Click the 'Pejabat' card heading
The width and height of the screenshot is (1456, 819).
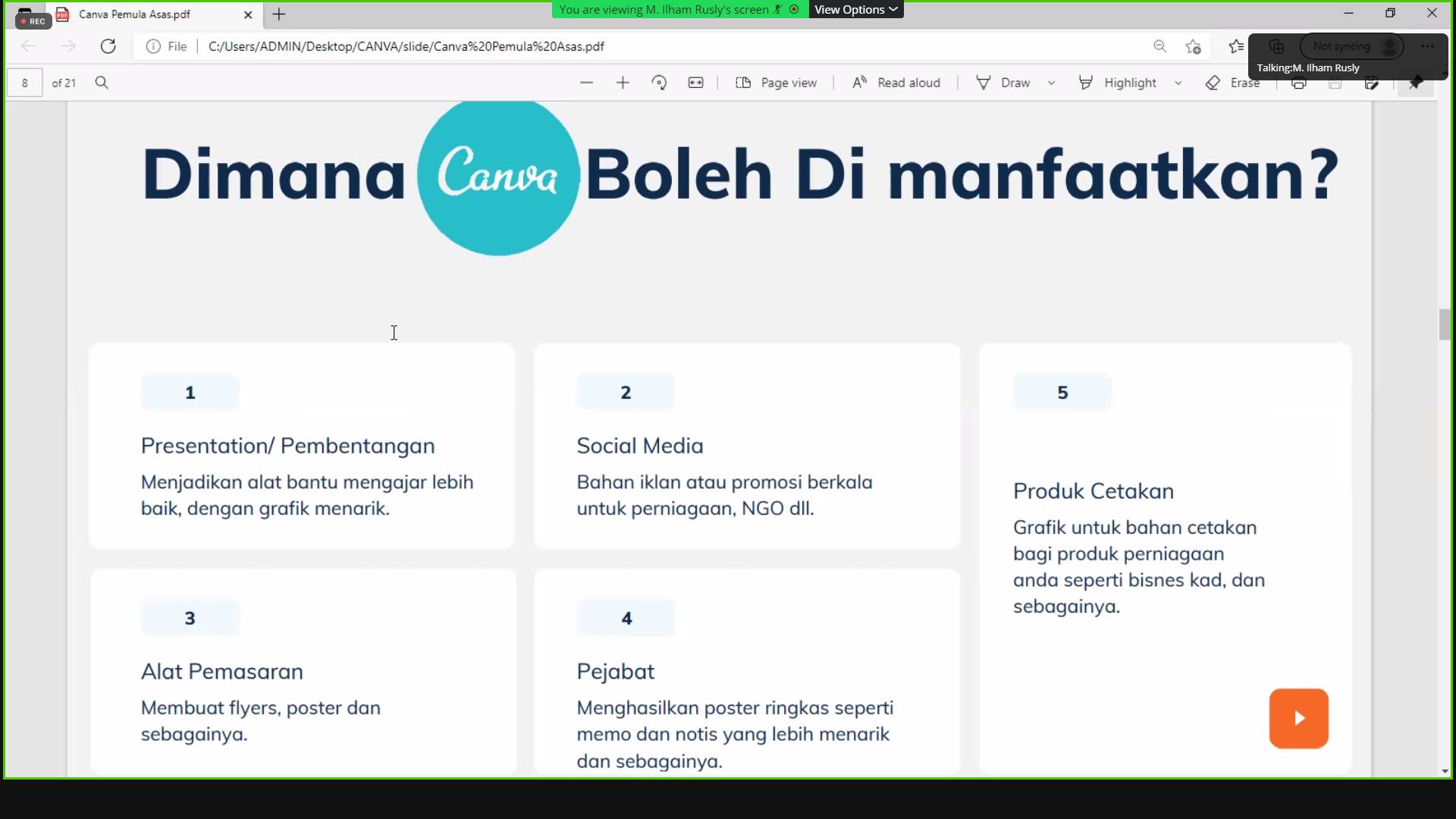click(x=616, y=672)
